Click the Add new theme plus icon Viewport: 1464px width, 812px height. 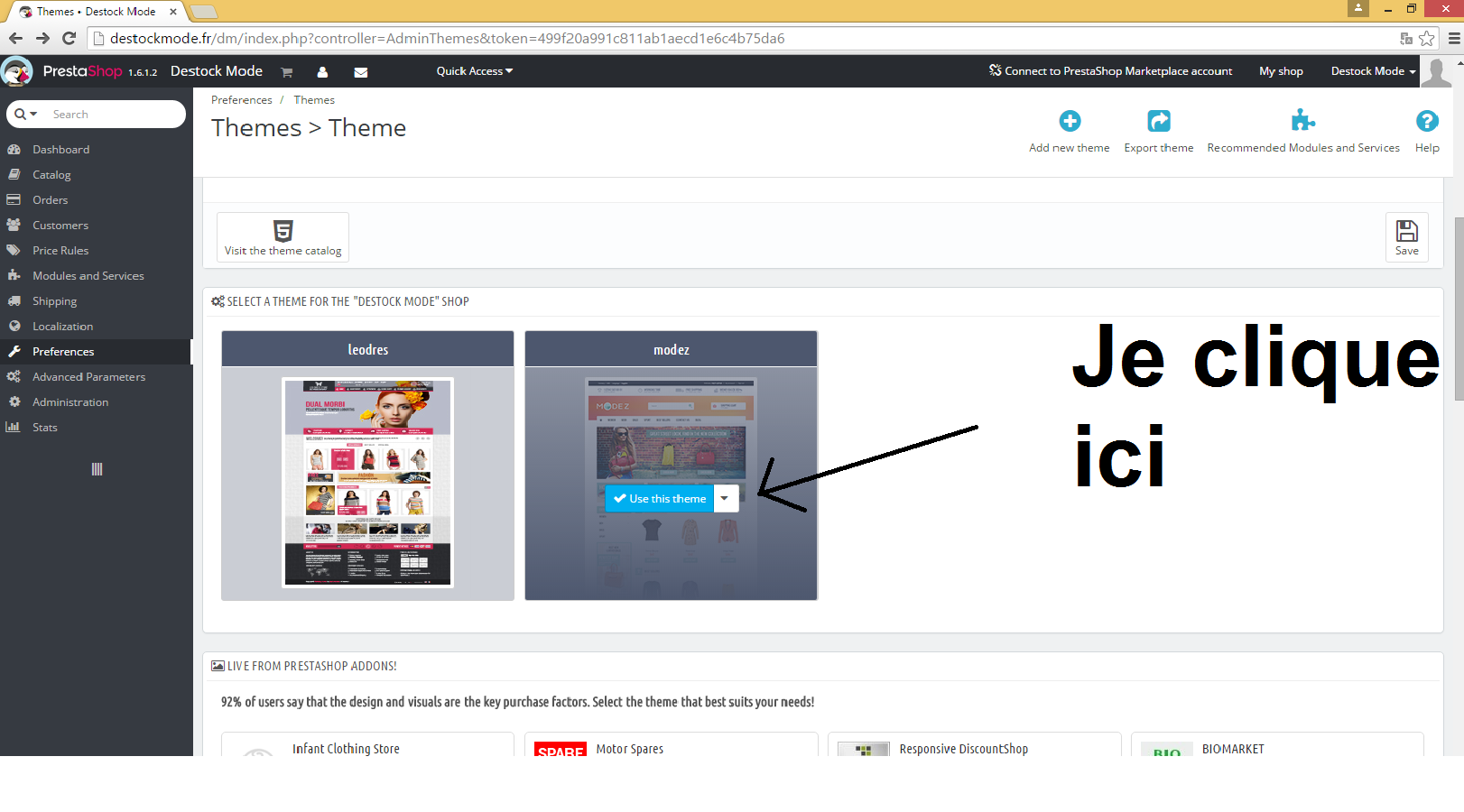[x=1070, y=121]
